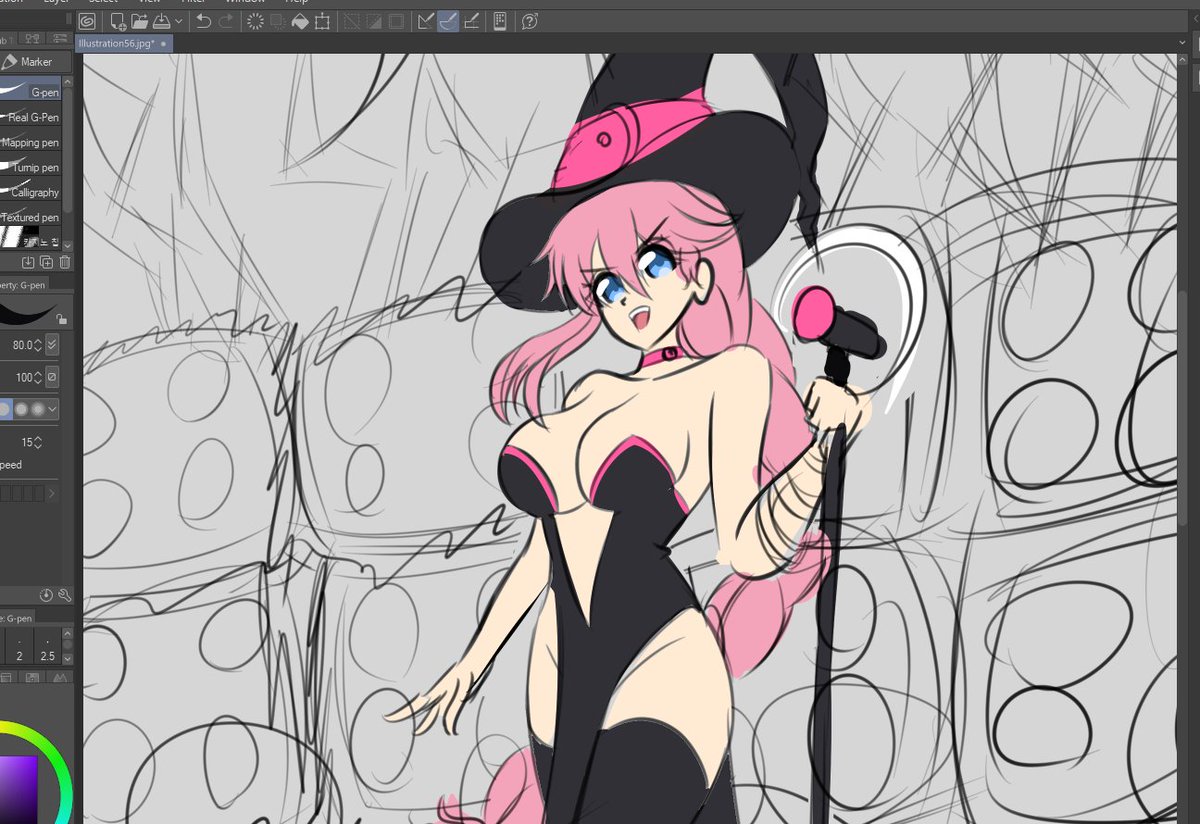
Task: Choose the strongest anti-aliasing circle
Action: [x=38, y=409]
